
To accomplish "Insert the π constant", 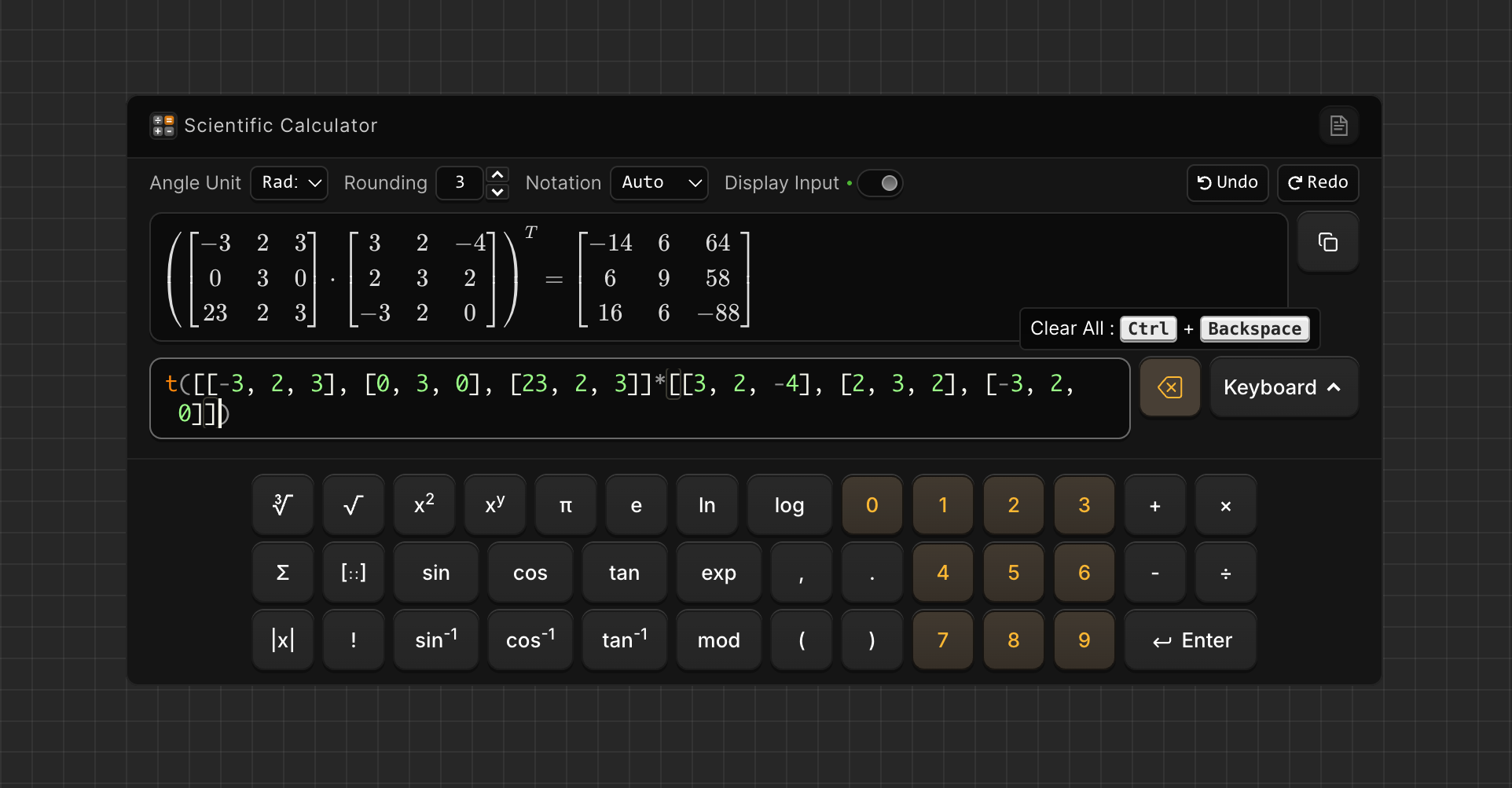I will (x=565, y=504).
